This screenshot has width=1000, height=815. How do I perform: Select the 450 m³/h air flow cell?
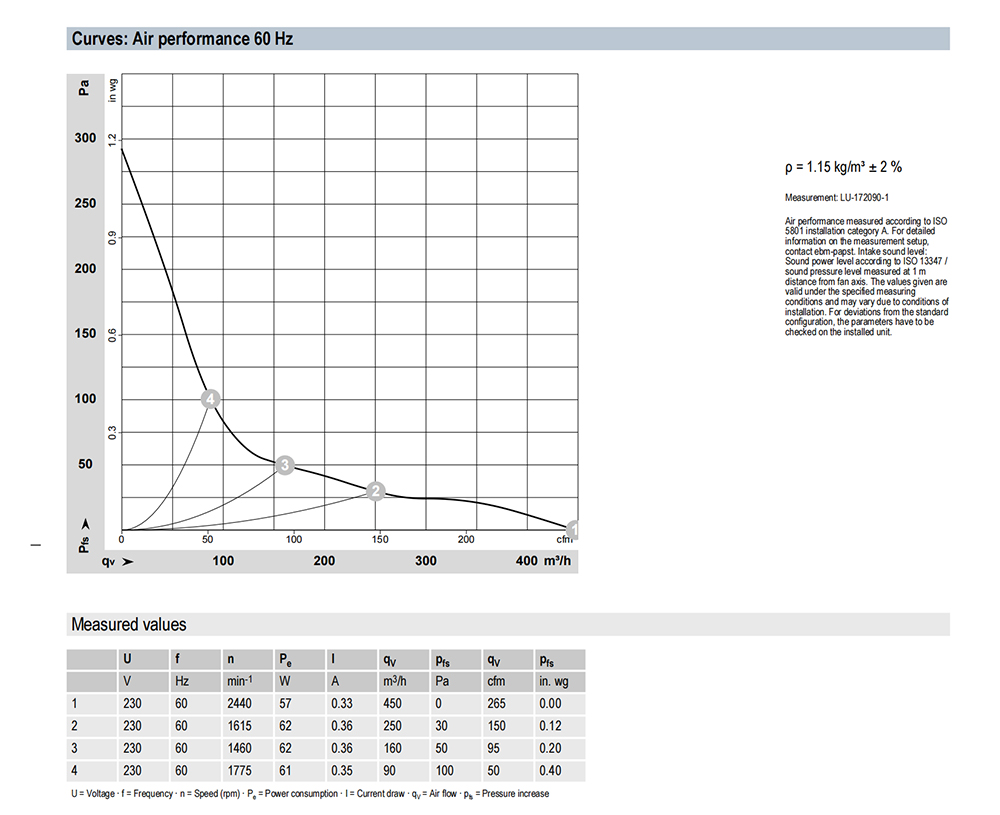tap(391, 704)
